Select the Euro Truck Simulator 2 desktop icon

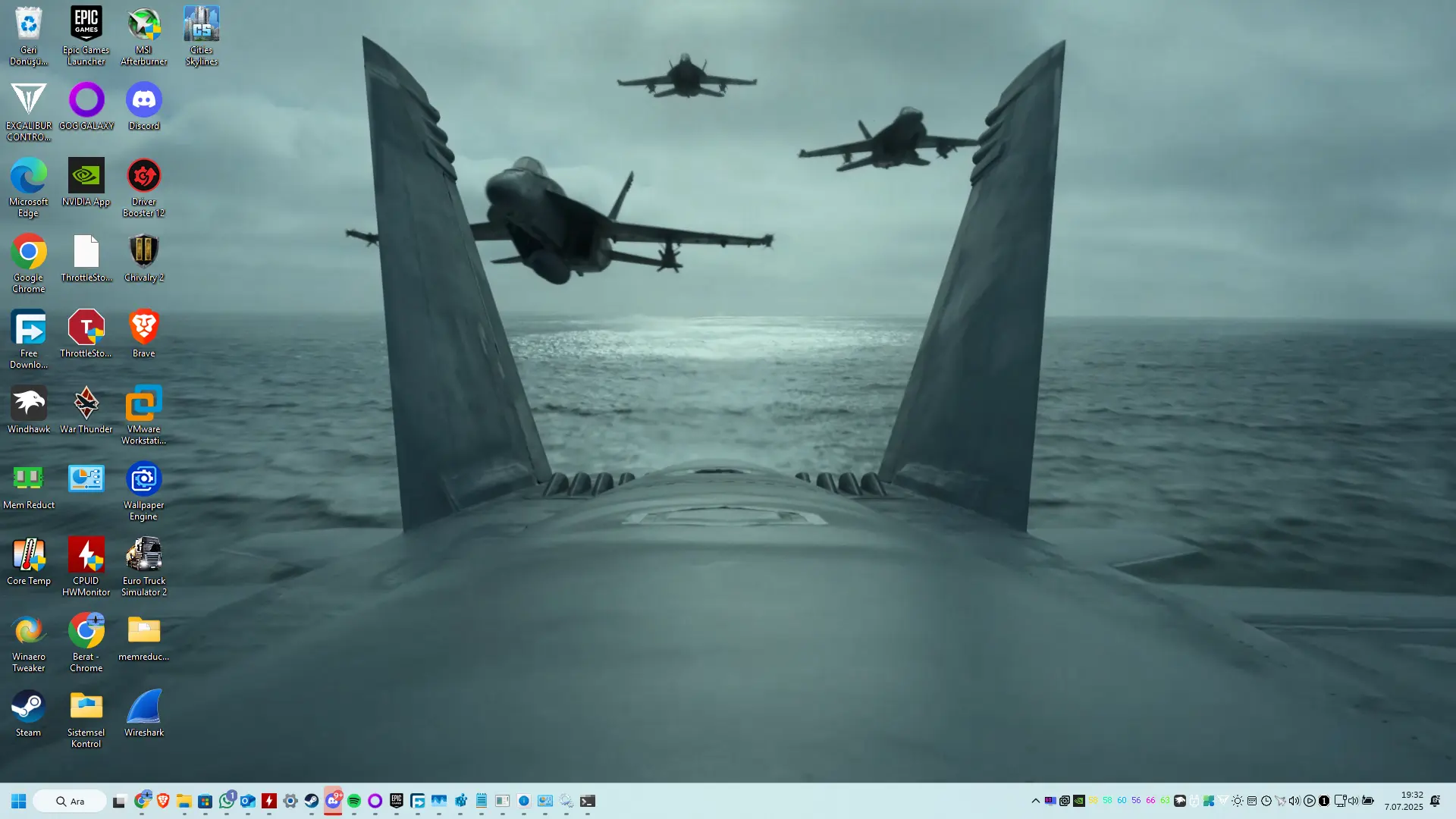click(x=144, y=566)
